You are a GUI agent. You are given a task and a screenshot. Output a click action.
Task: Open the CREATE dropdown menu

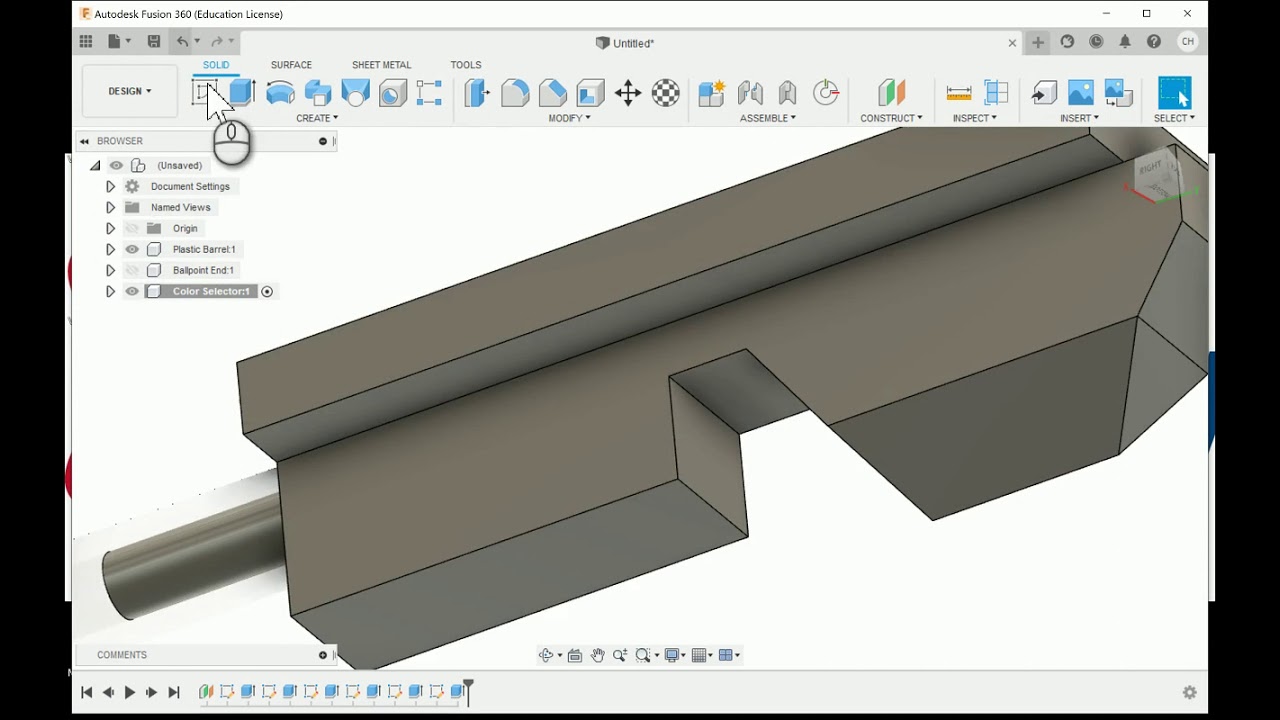coord(317,118)
